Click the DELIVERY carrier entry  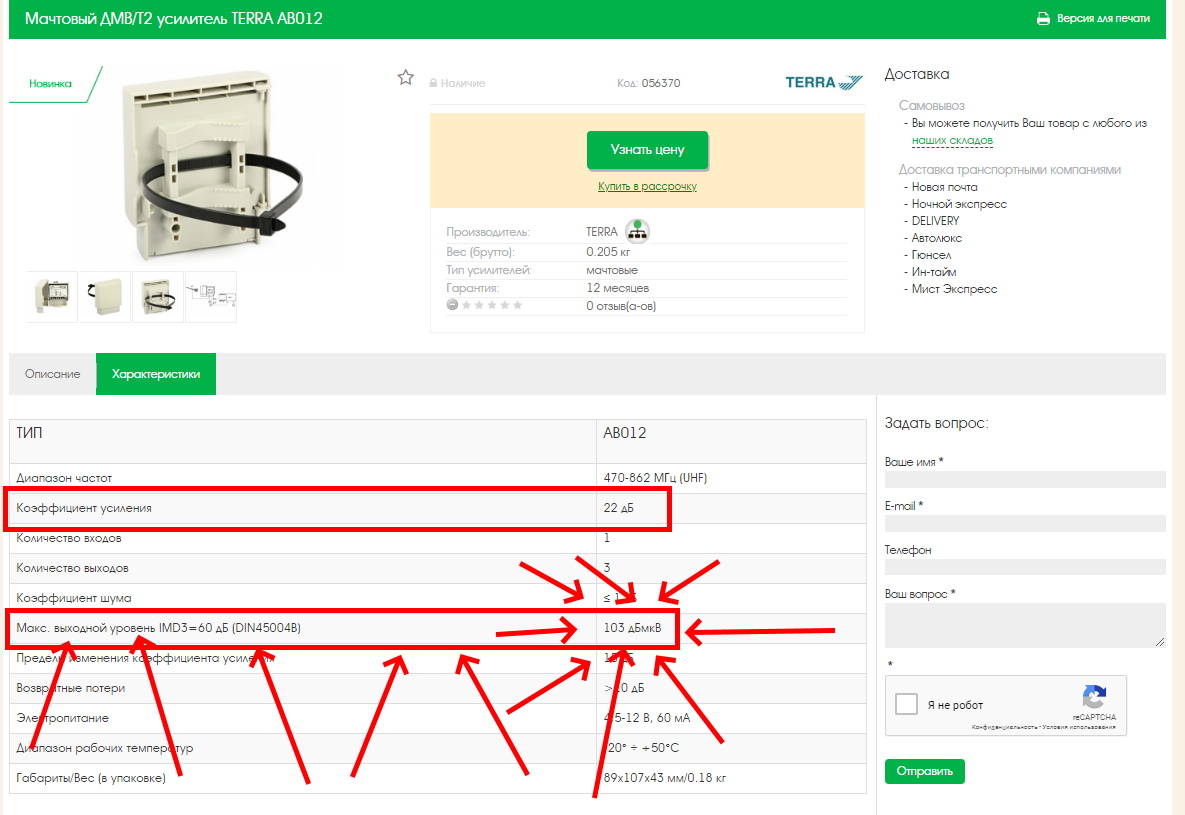point(935,221)
